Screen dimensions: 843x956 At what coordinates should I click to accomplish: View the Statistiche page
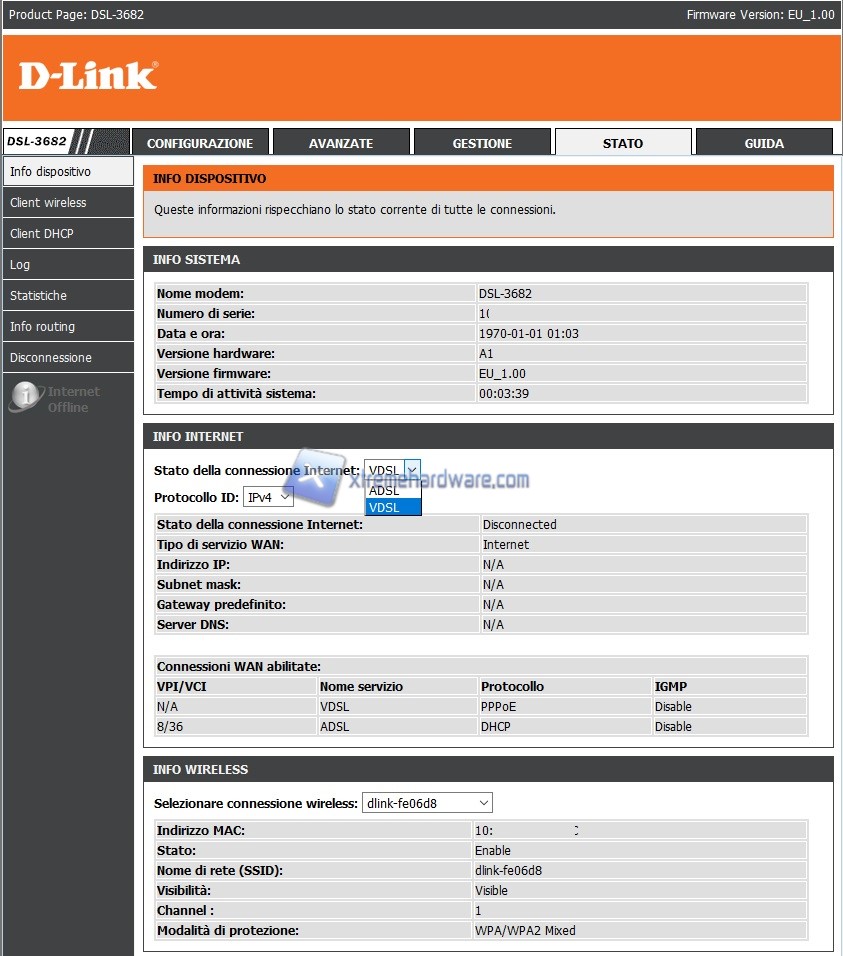pos(67,295)
